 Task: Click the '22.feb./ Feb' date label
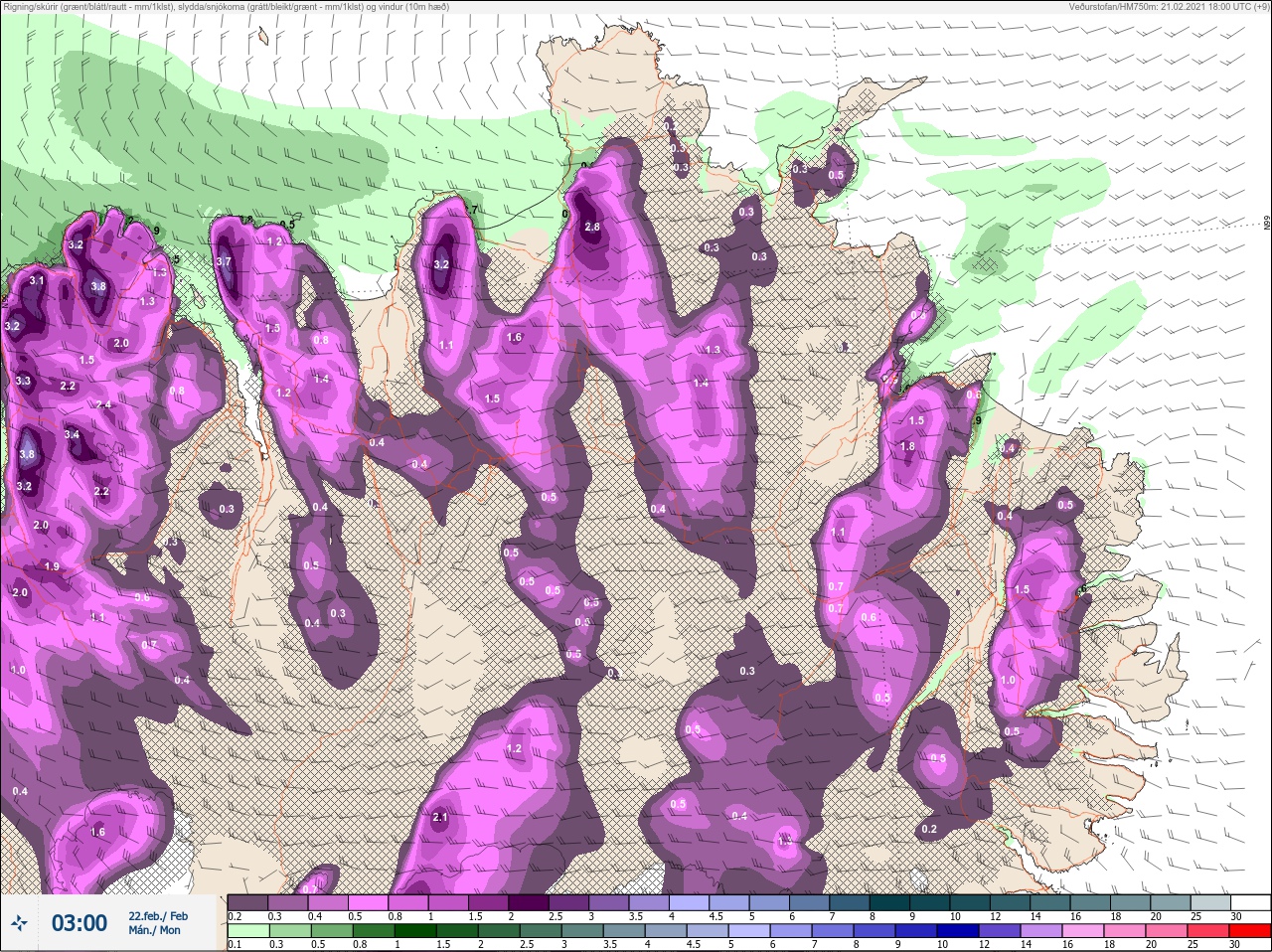(x=158, y=915)
